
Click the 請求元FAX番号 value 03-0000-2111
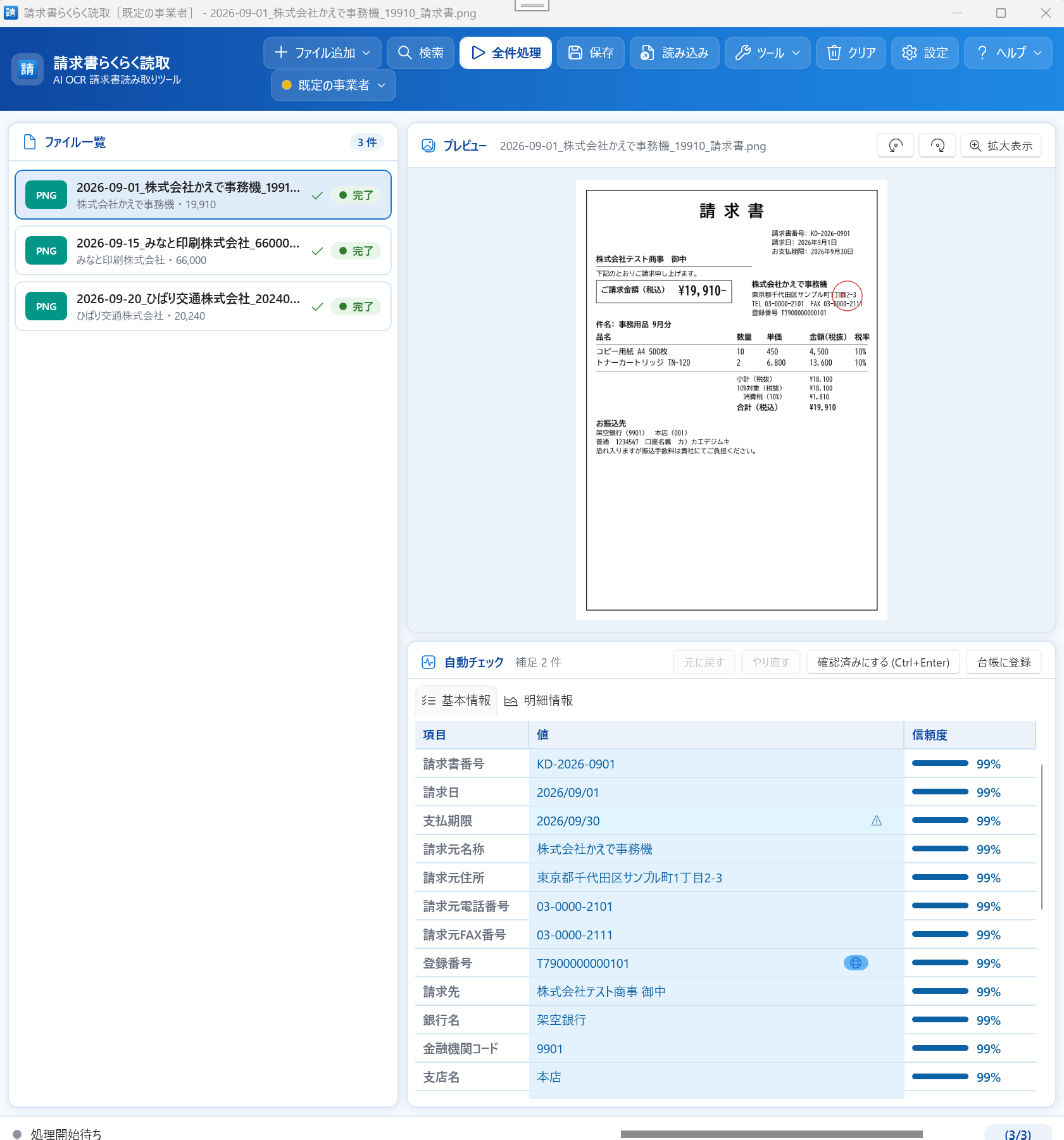pos(717,935)
